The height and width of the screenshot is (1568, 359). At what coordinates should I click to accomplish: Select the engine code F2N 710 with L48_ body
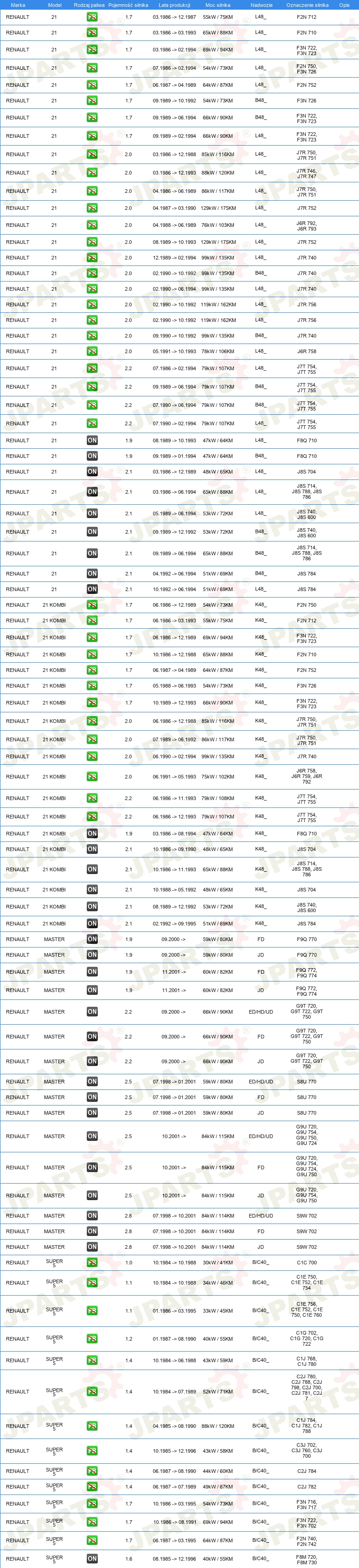click(x=307, y=33)
